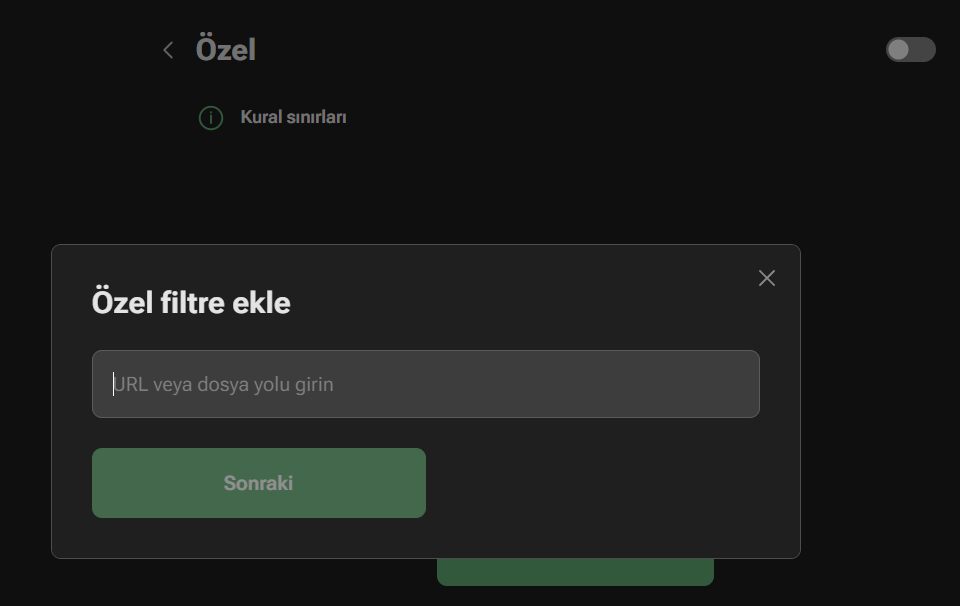Click the green button behind the dialog
Viewport: 960px width, 606px height.
click(575, 572)
